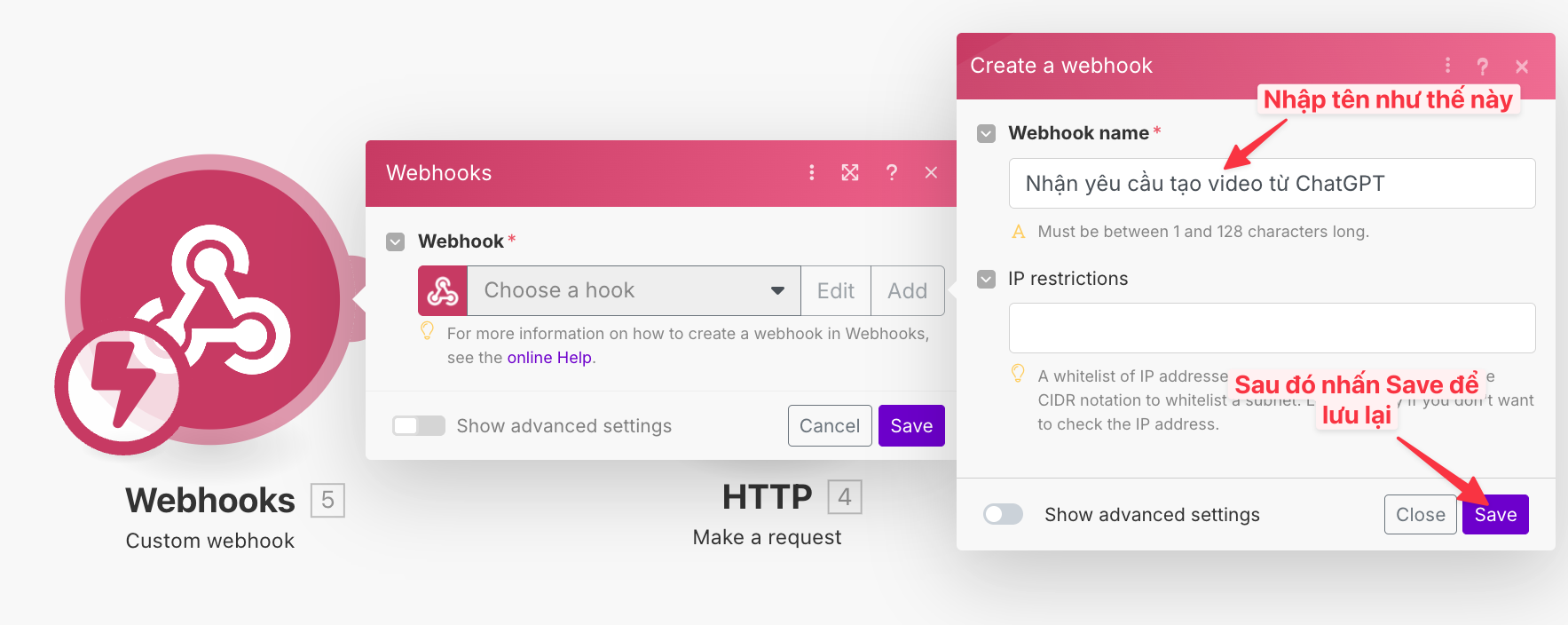Enable Show advanced settings in Create a webhook

(1003, 515)
